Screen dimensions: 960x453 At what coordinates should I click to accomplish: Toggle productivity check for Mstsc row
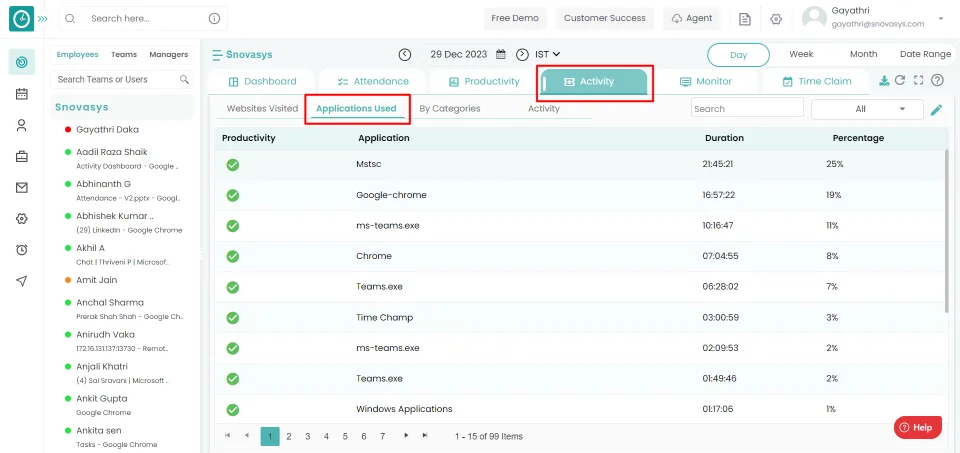click(233, 165)
